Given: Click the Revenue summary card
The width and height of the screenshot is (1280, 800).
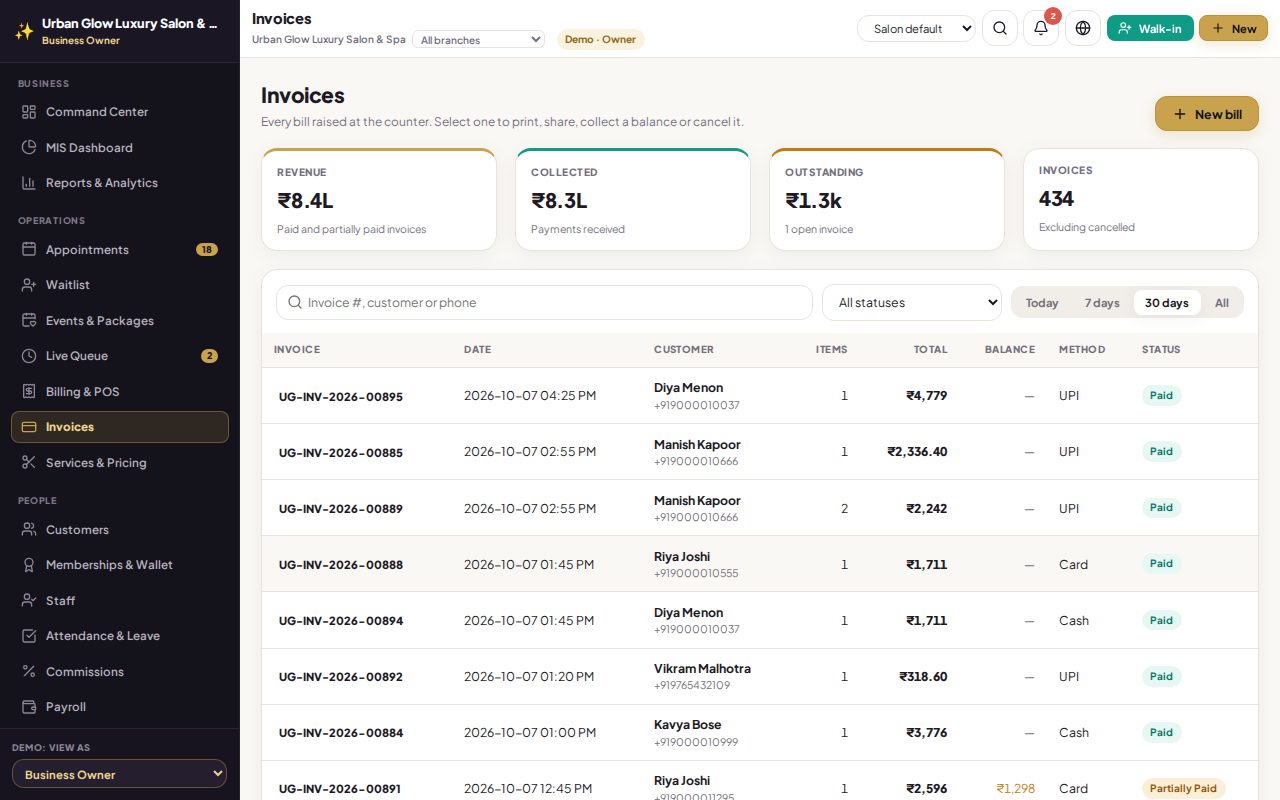Looking at the screenshot, I should (x=379, y=199).
